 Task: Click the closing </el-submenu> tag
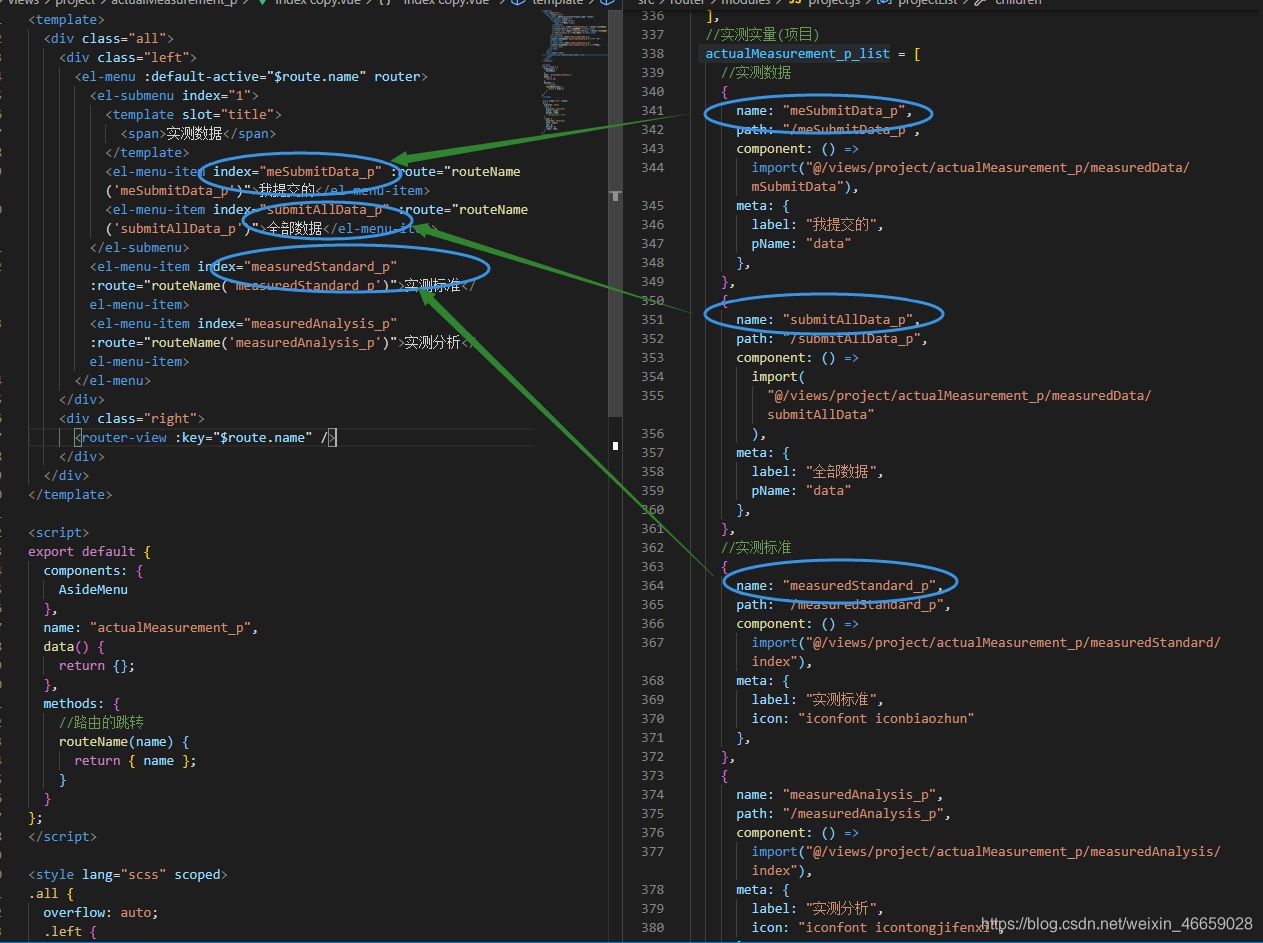tap(139, 247)
